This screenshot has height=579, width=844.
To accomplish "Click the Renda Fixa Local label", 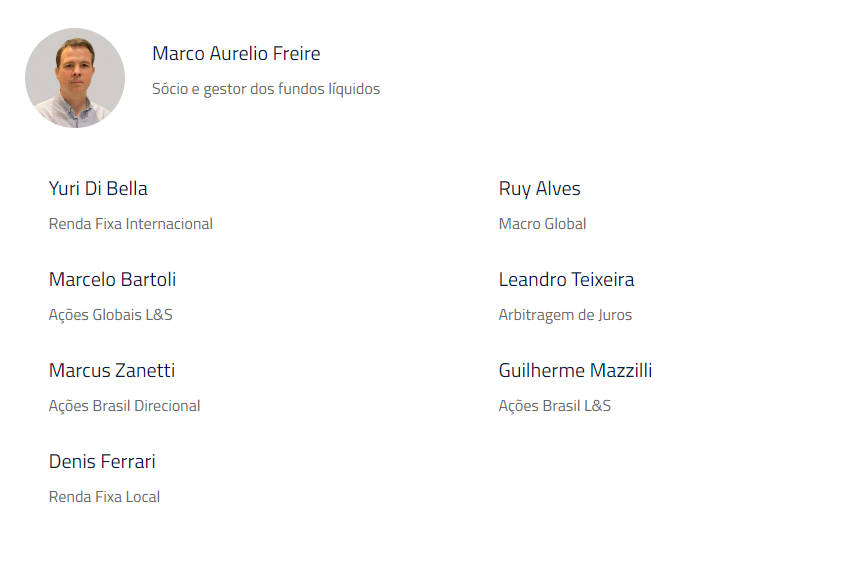I will [104, 496].
